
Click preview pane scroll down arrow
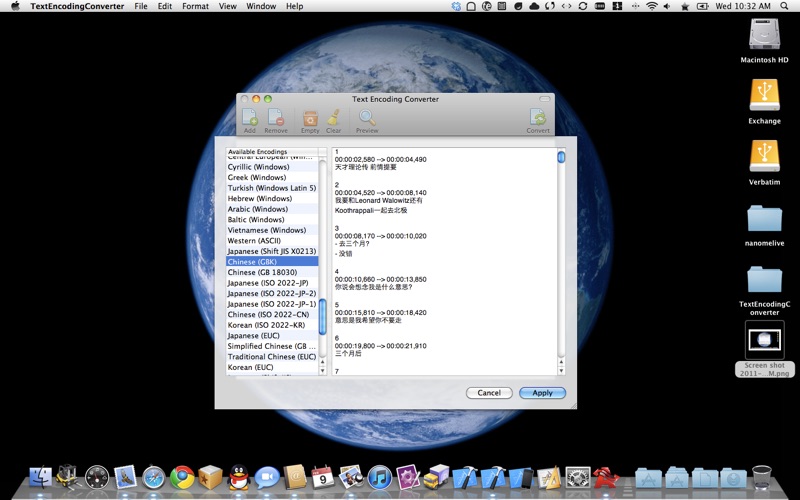click(561, 371)
